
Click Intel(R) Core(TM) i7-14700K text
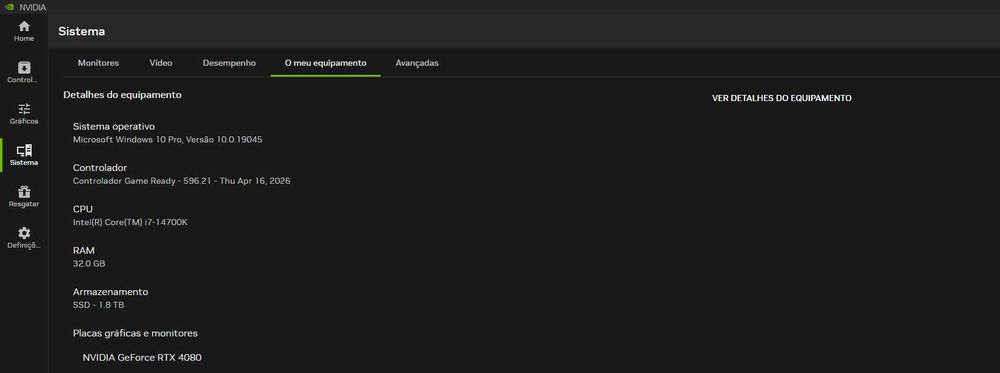[x=130, y=223]
